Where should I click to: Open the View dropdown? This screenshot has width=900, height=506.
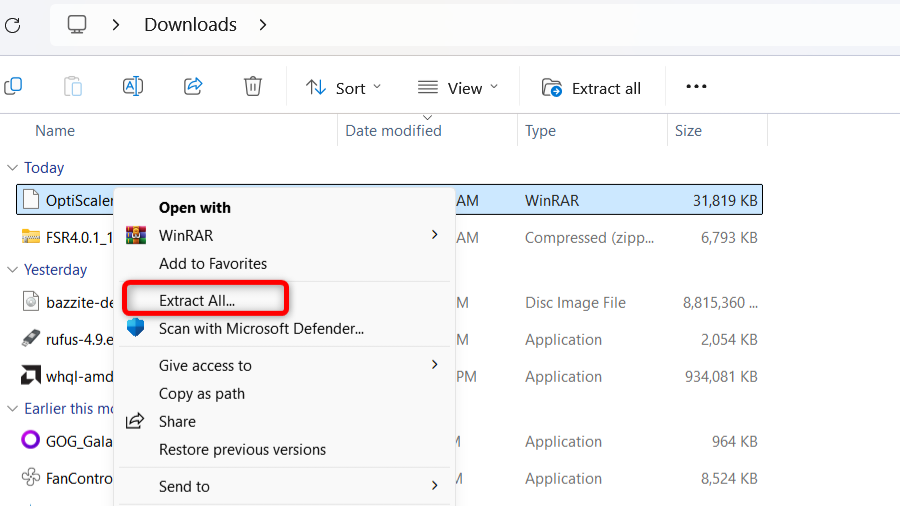457,88
